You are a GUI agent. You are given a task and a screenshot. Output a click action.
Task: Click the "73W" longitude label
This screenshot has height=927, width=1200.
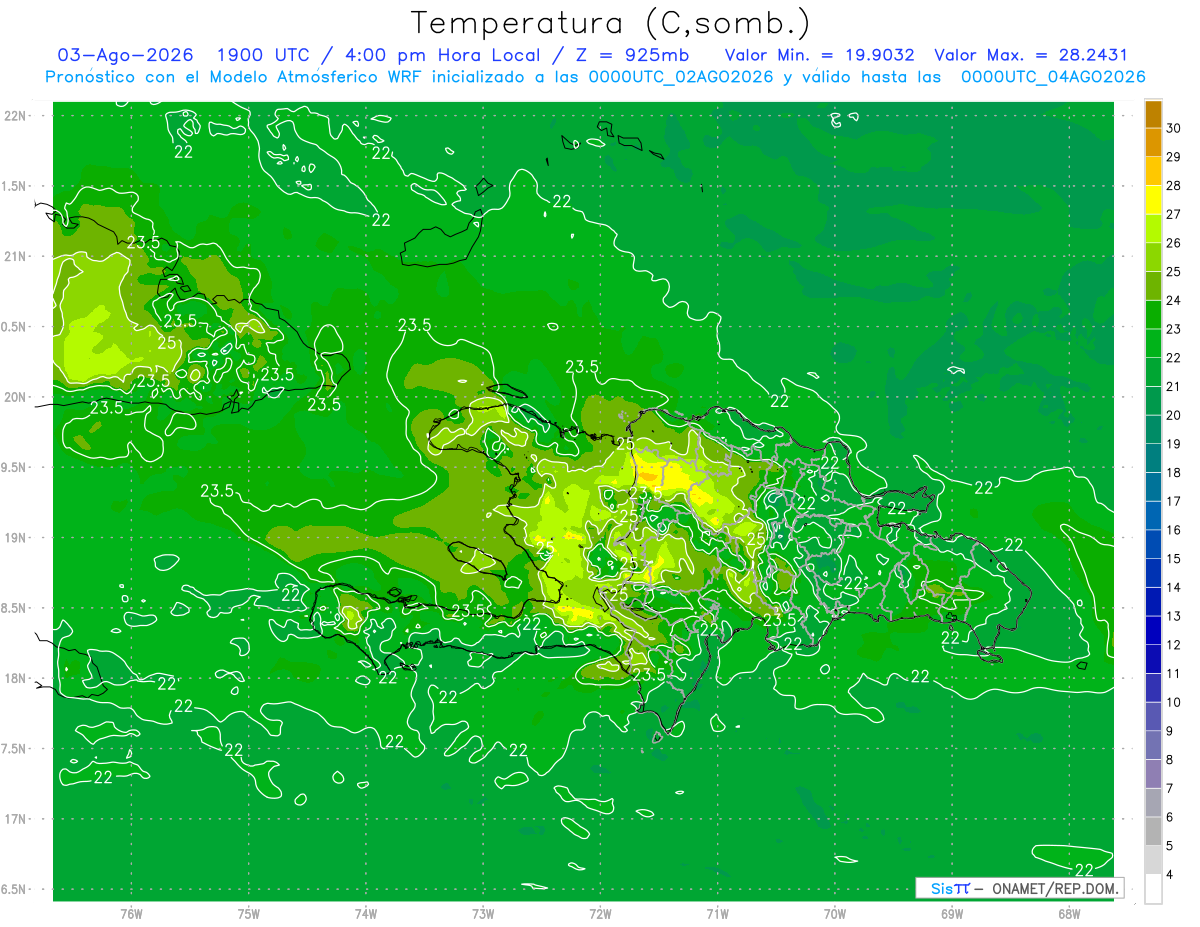click(x=483, y=914)
